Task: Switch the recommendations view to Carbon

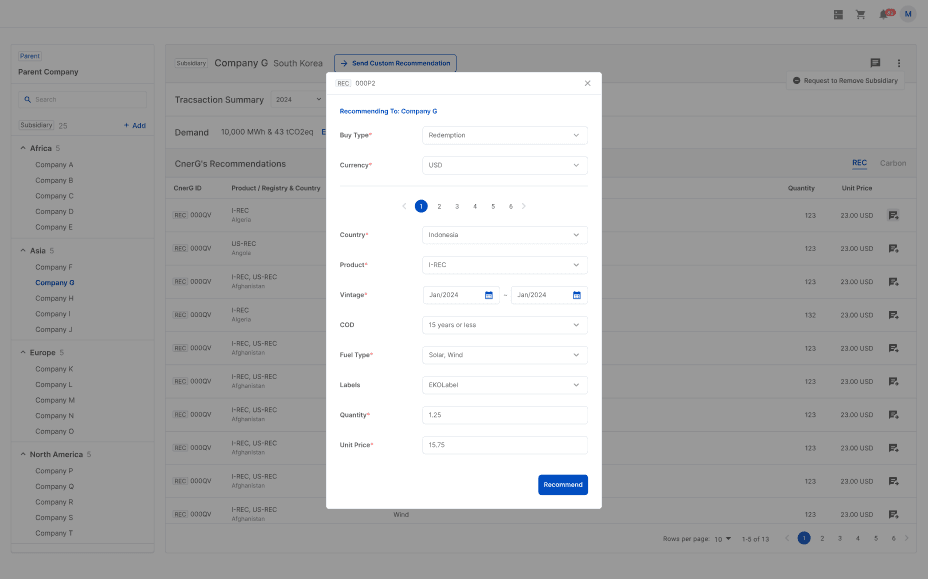Action: [893, 162]
